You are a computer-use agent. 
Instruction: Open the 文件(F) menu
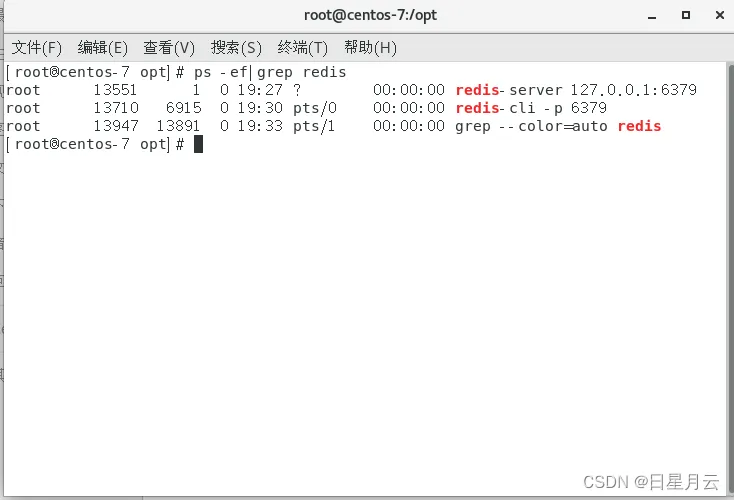coord(37,48)
